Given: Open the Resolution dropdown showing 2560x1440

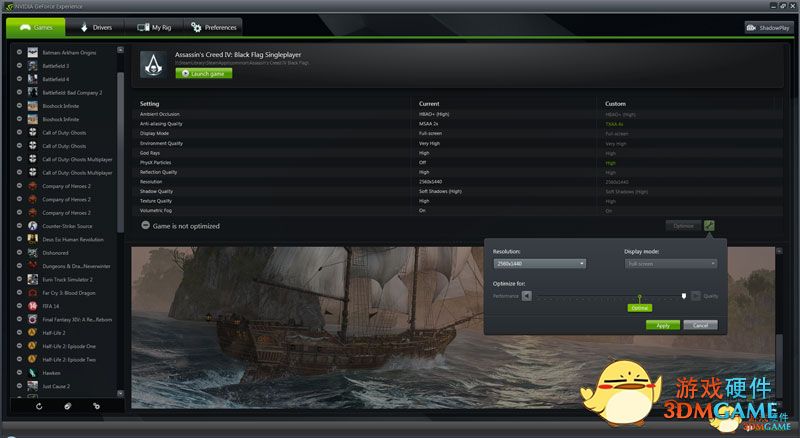Looking at the screenshot, I should click(x=539, y=263).
